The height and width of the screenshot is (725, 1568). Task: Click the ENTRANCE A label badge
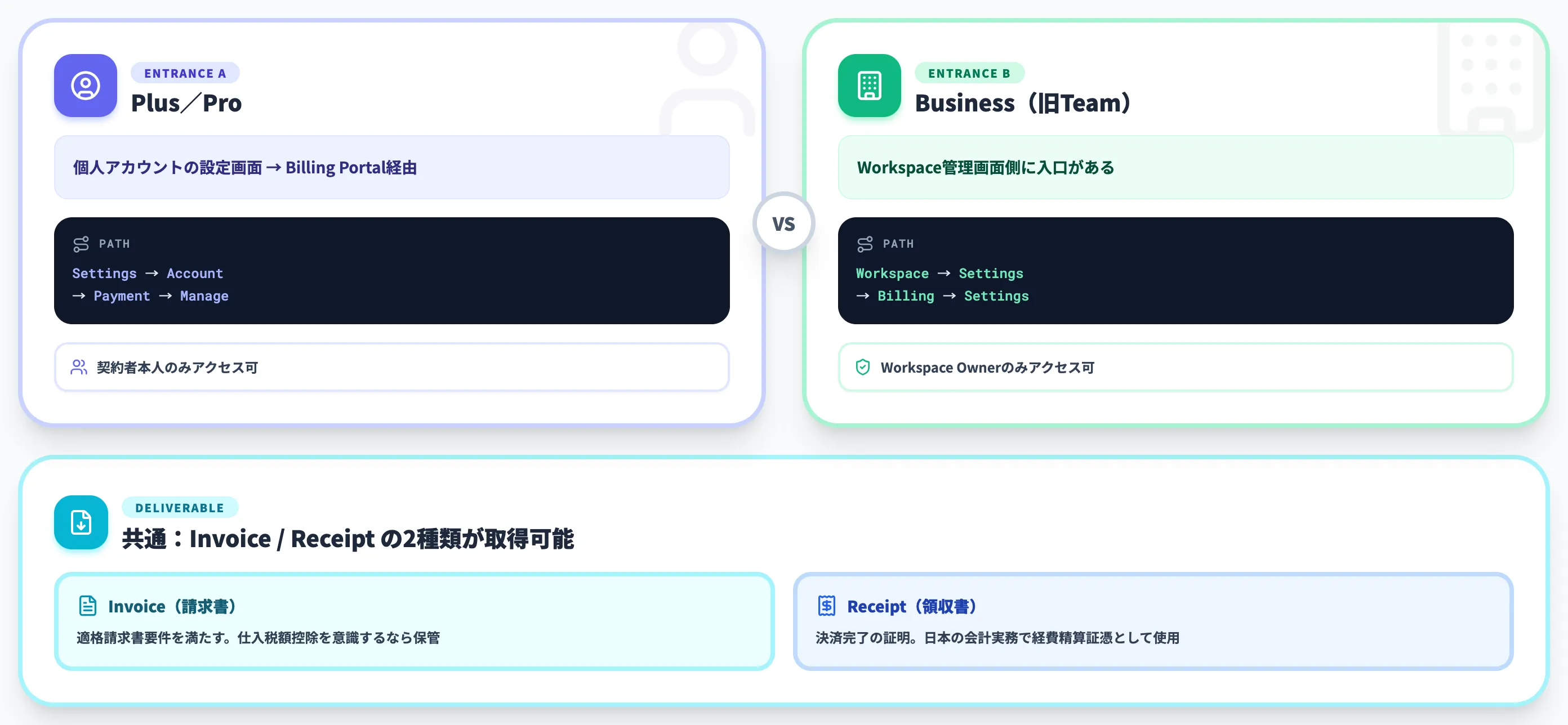(185, 73)
